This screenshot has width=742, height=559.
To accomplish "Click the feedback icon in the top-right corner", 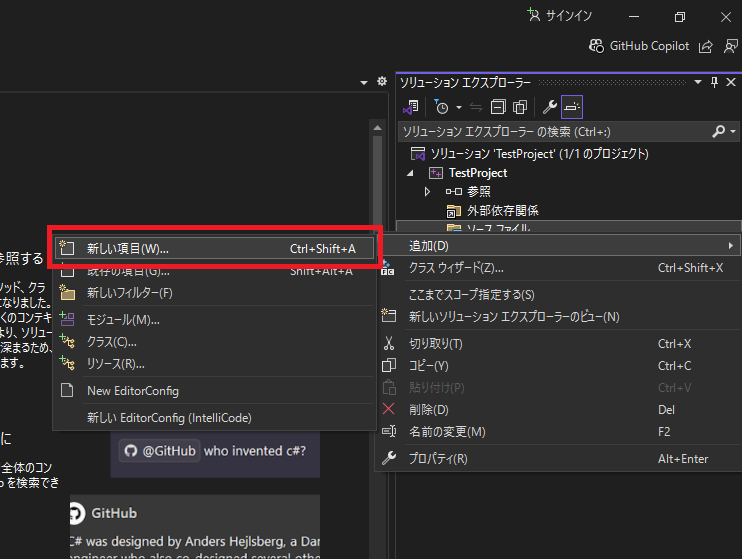I will click(x=730, y=46).
